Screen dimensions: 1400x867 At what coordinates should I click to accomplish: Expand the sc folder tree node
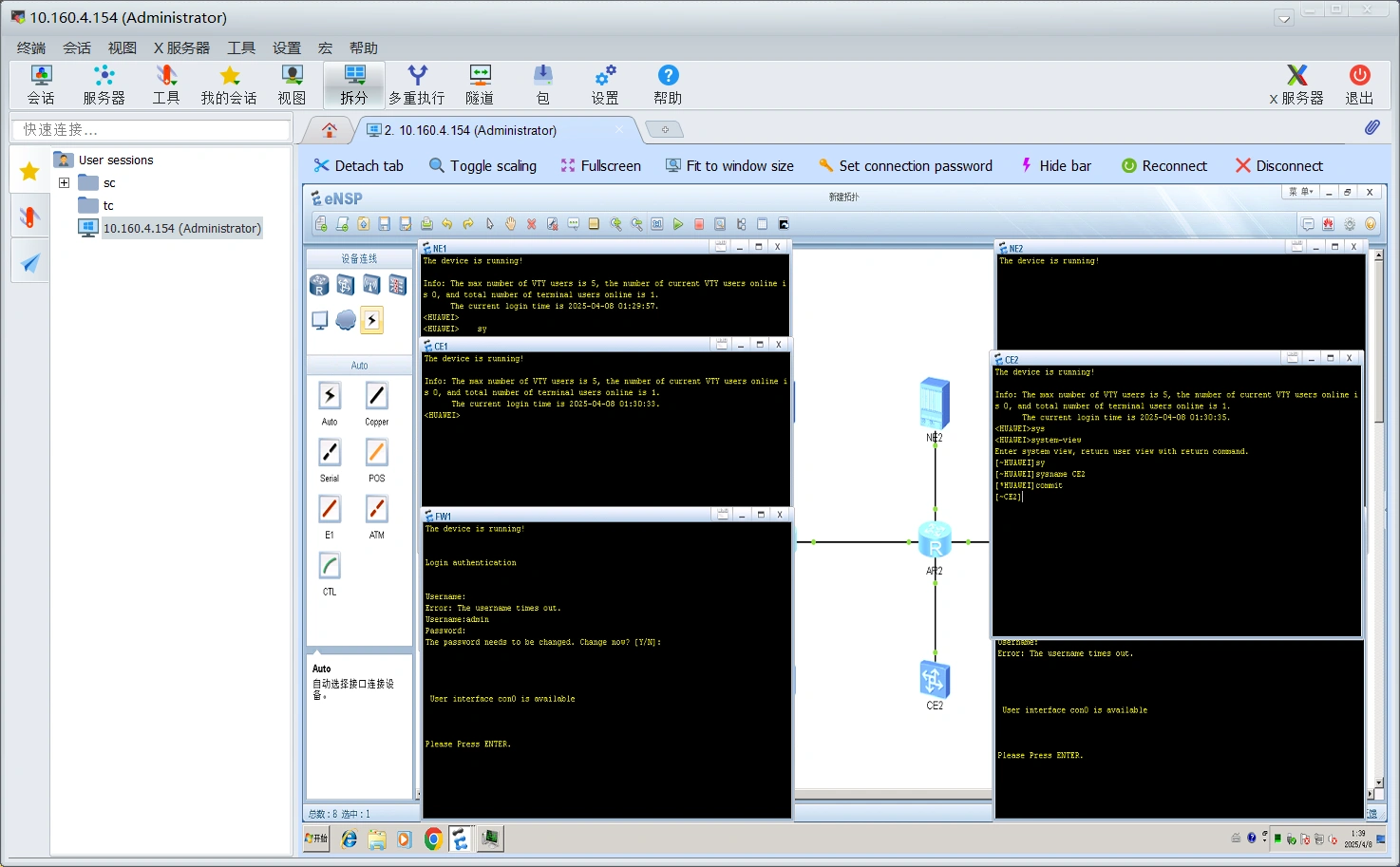64,182
